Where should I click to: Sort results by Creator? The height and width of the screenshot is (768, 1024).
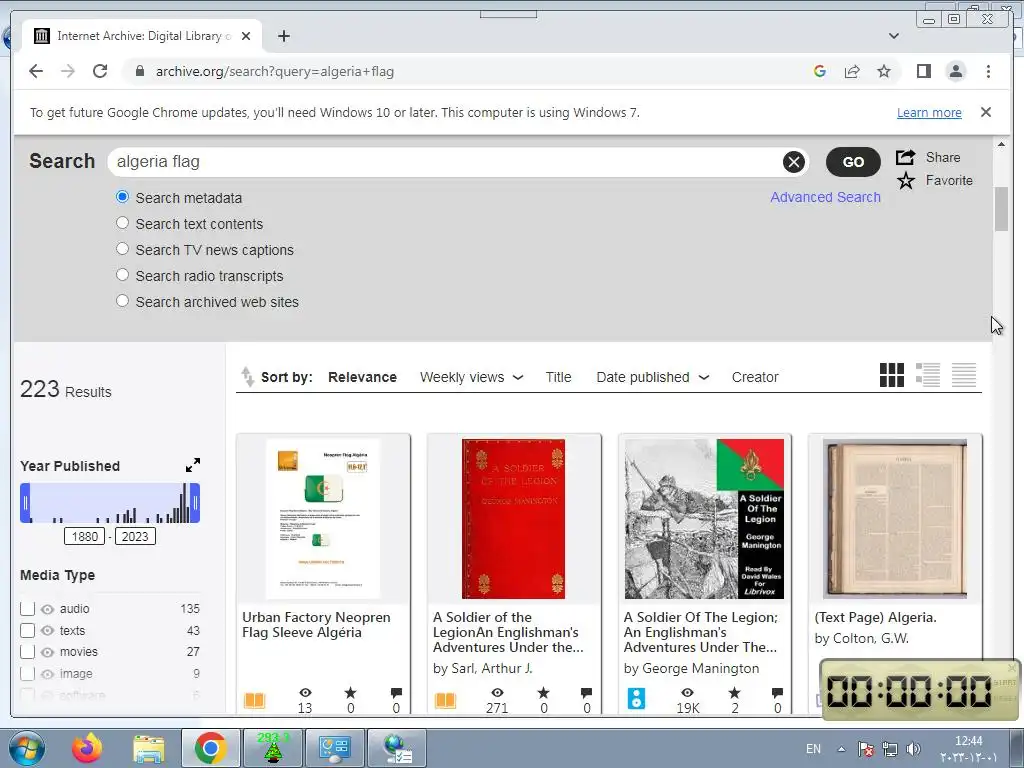click(x=755, y=377)
